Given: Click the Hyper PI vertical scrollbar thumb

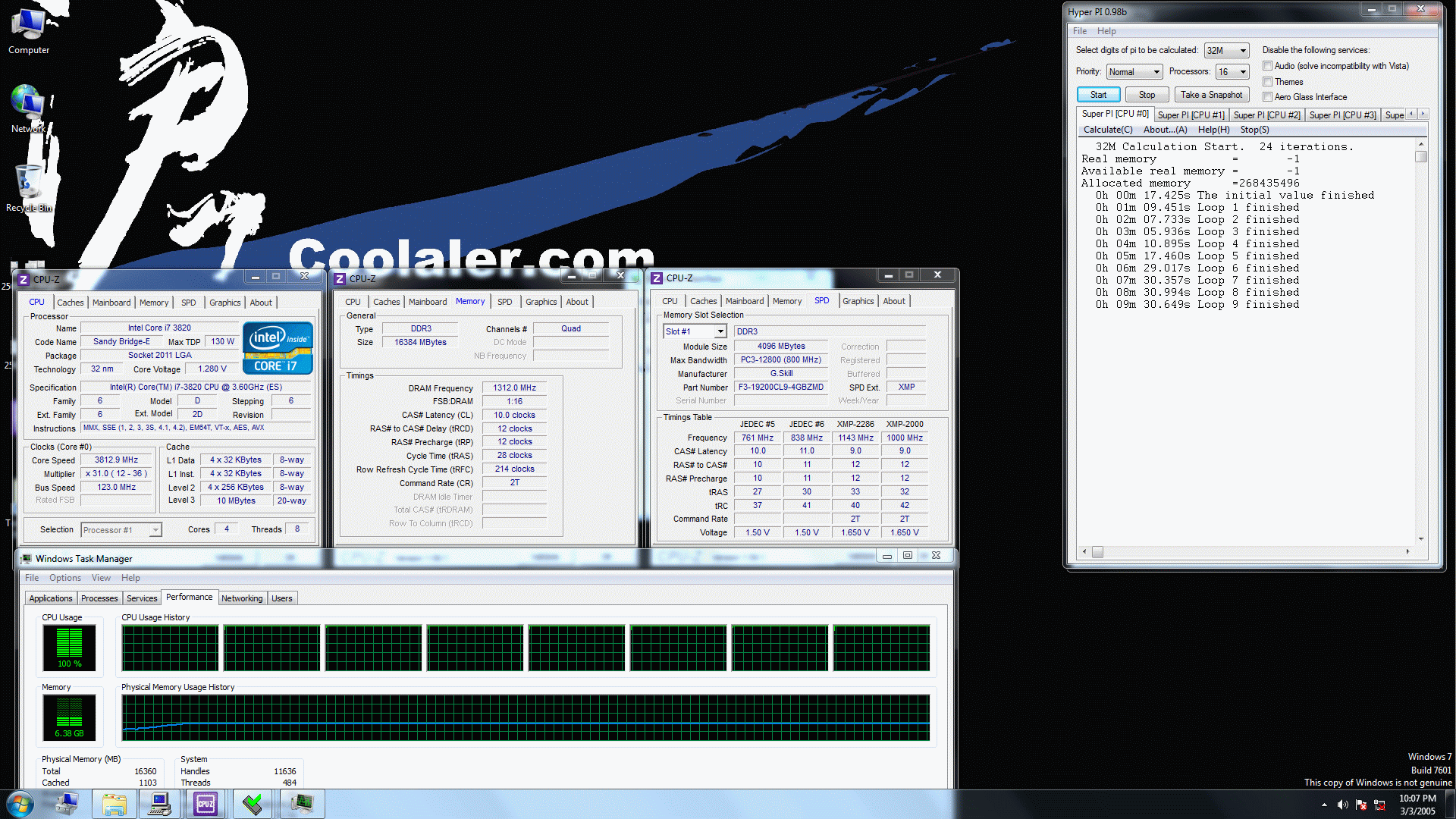Looking at the screenshot, I should pyautogui.click(x=1421, y=156).
